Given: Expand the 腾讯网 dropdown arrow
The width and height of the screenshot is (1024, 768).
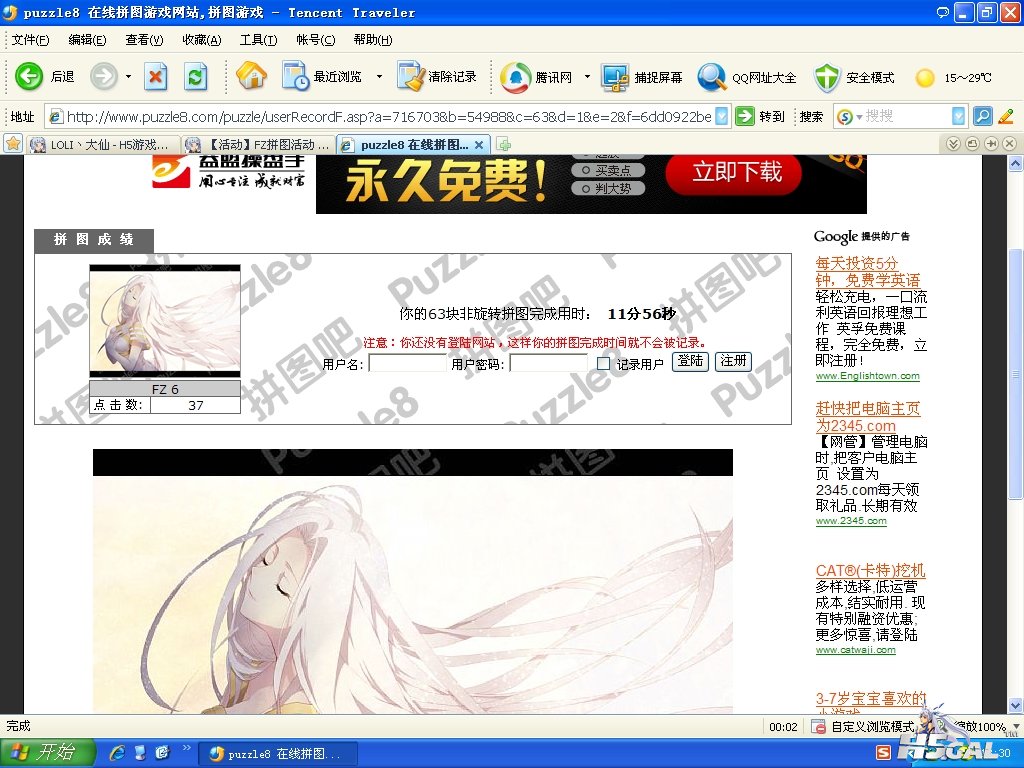Looking at the screenshot, I should click(587, 77).
